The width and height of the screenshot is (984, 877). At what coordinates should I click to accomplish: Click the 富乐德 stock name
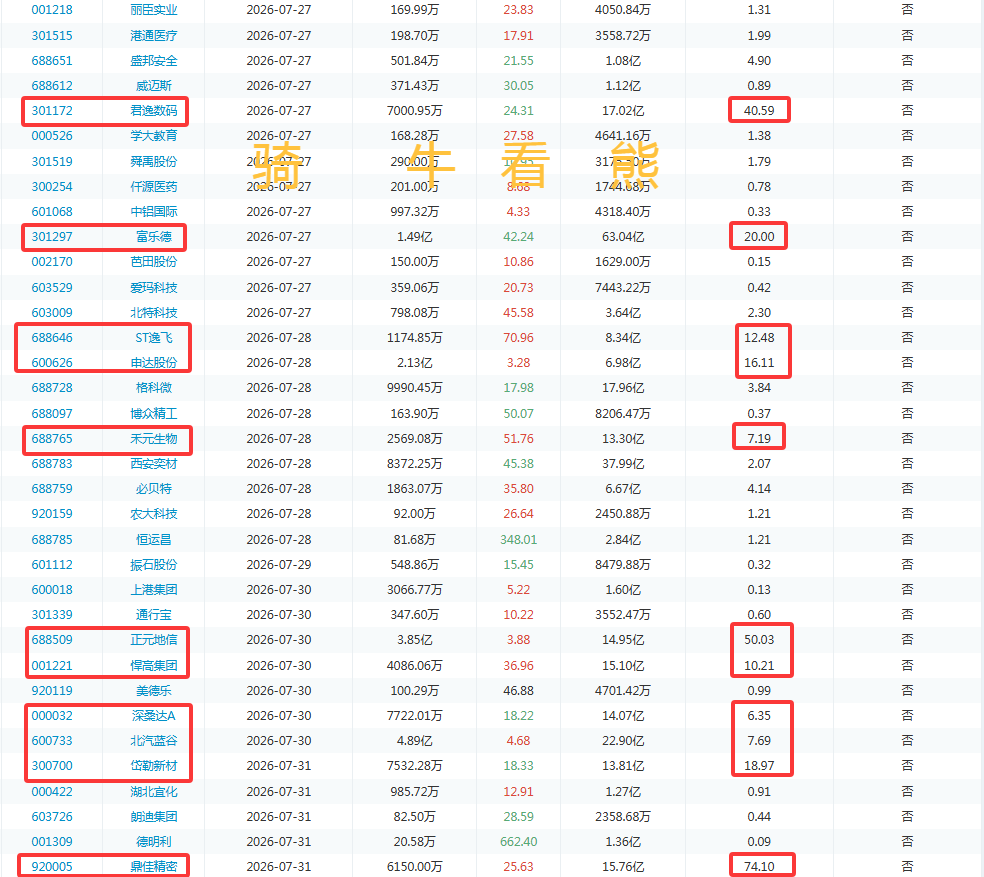click(154, 237)
